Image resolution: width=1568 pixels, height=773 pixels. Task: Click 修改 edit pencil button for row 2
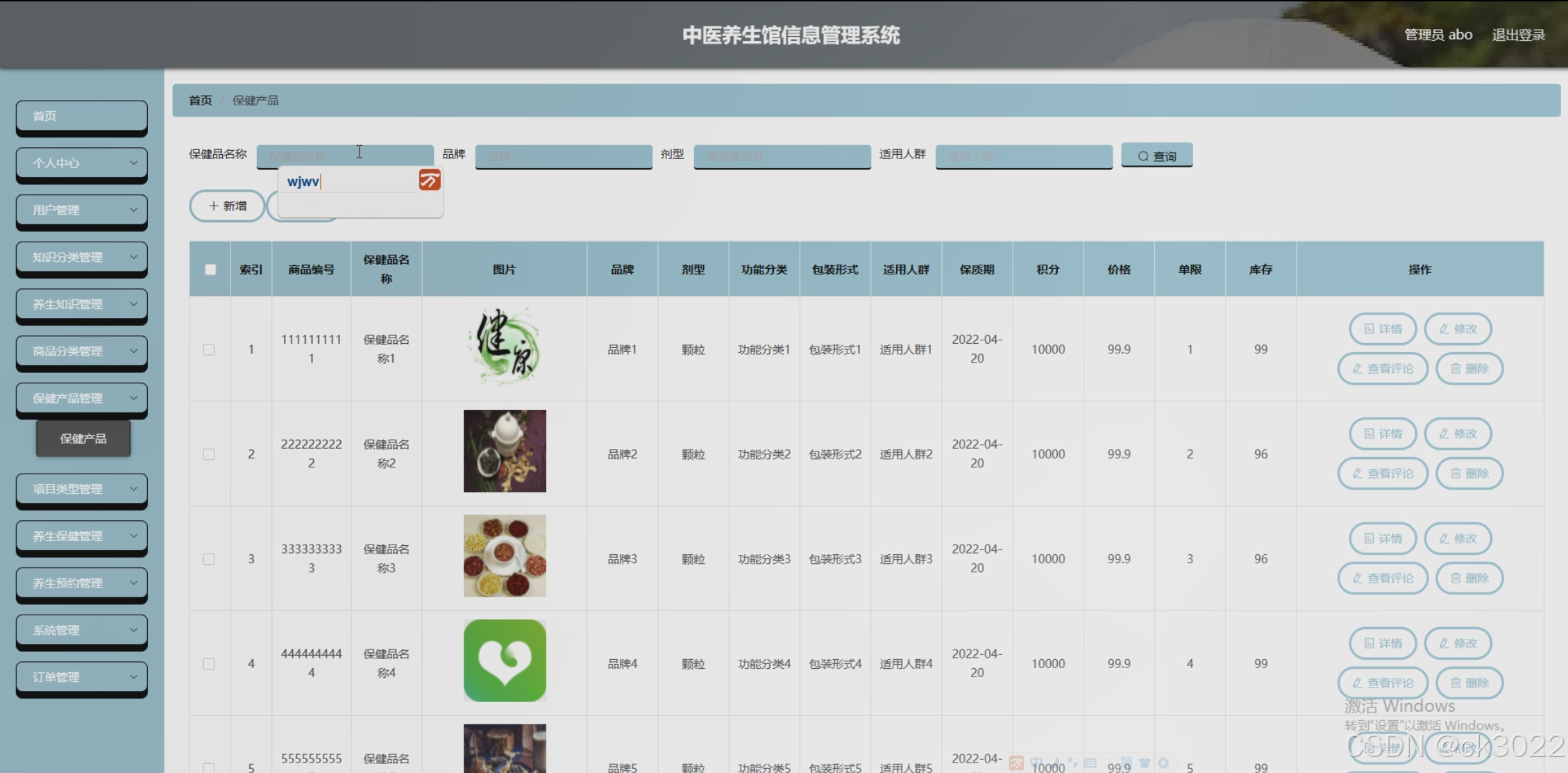[1457, 434]
